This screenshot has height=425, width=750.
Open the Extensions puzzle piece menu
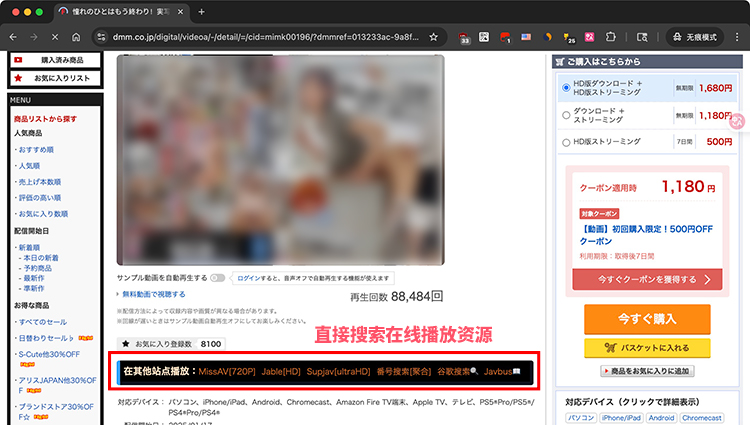coord(611,37)
